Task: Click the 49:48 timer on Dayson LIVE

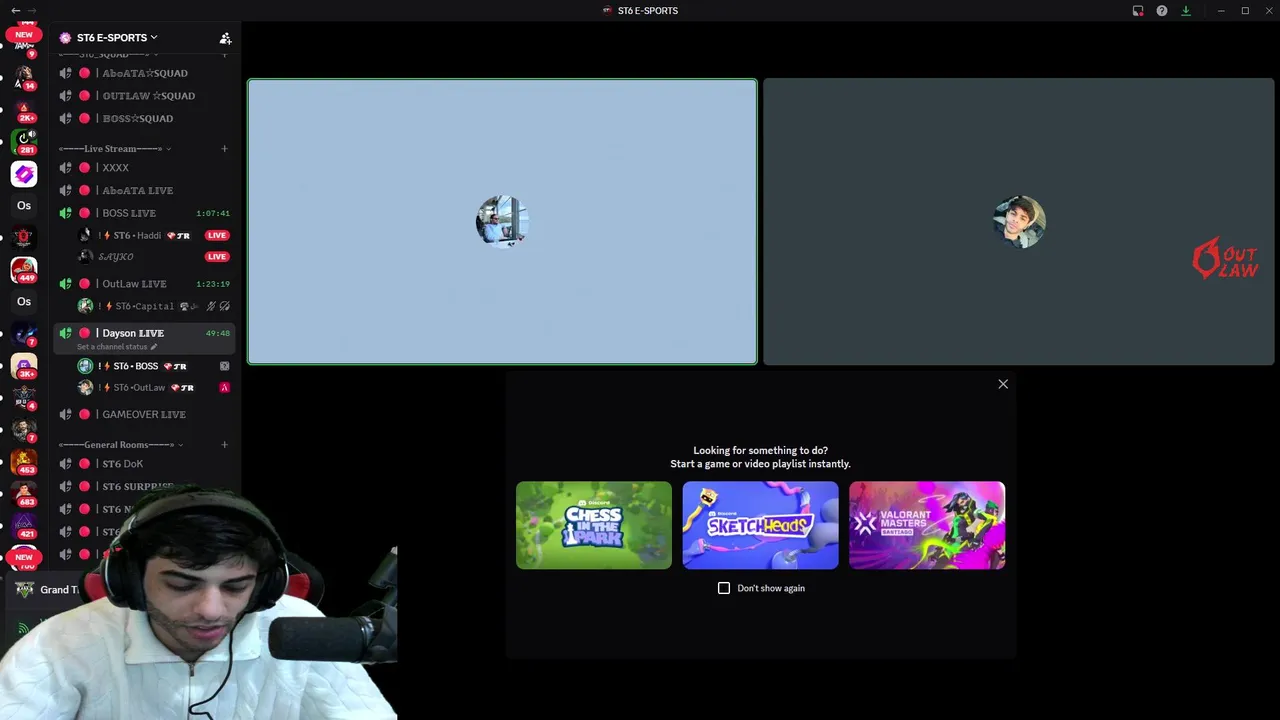Action: pyautogui.click(x=218, y=333)
